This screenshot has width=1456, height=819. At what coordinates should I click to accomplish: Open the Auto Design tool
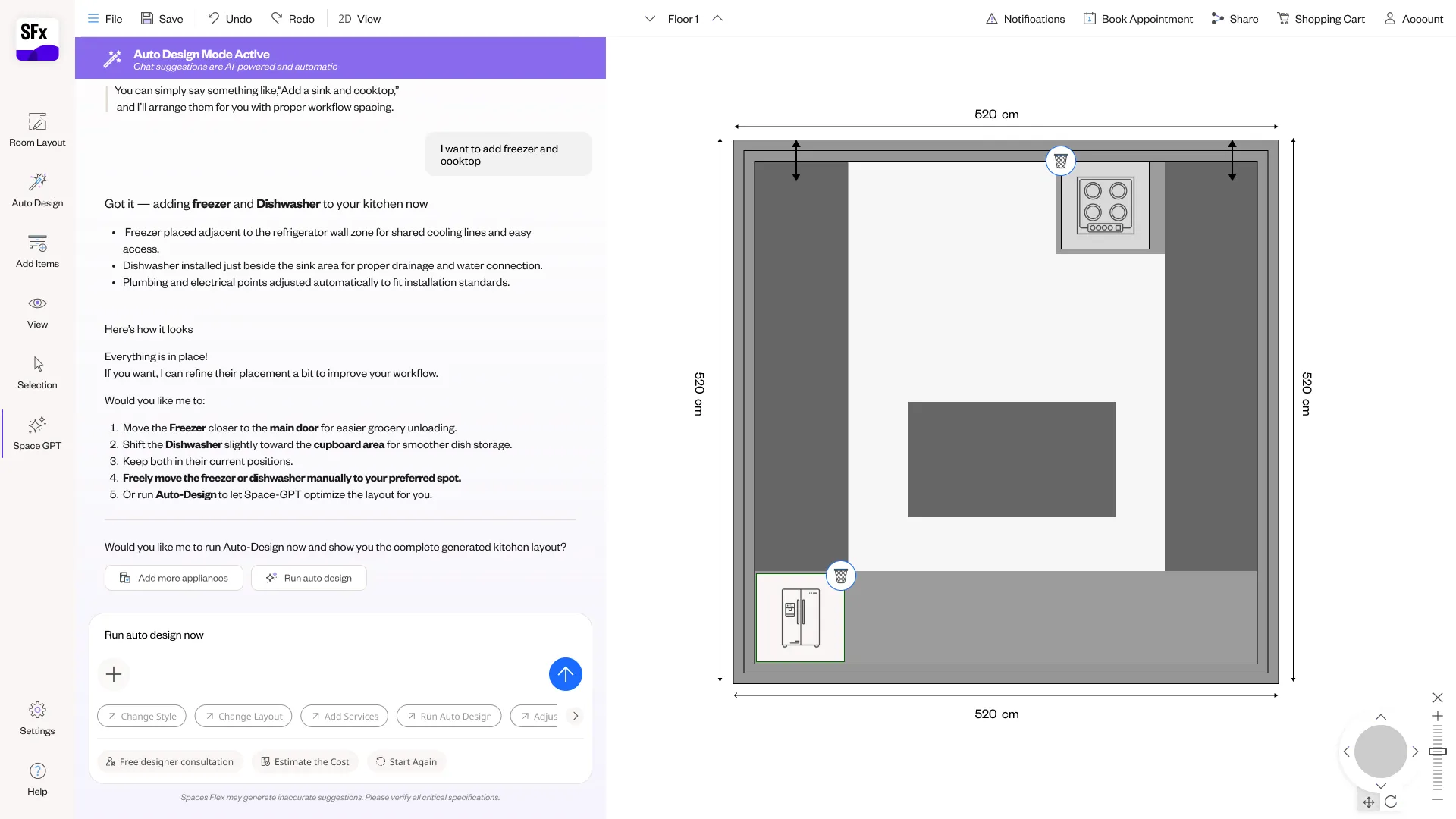[37, 190]
